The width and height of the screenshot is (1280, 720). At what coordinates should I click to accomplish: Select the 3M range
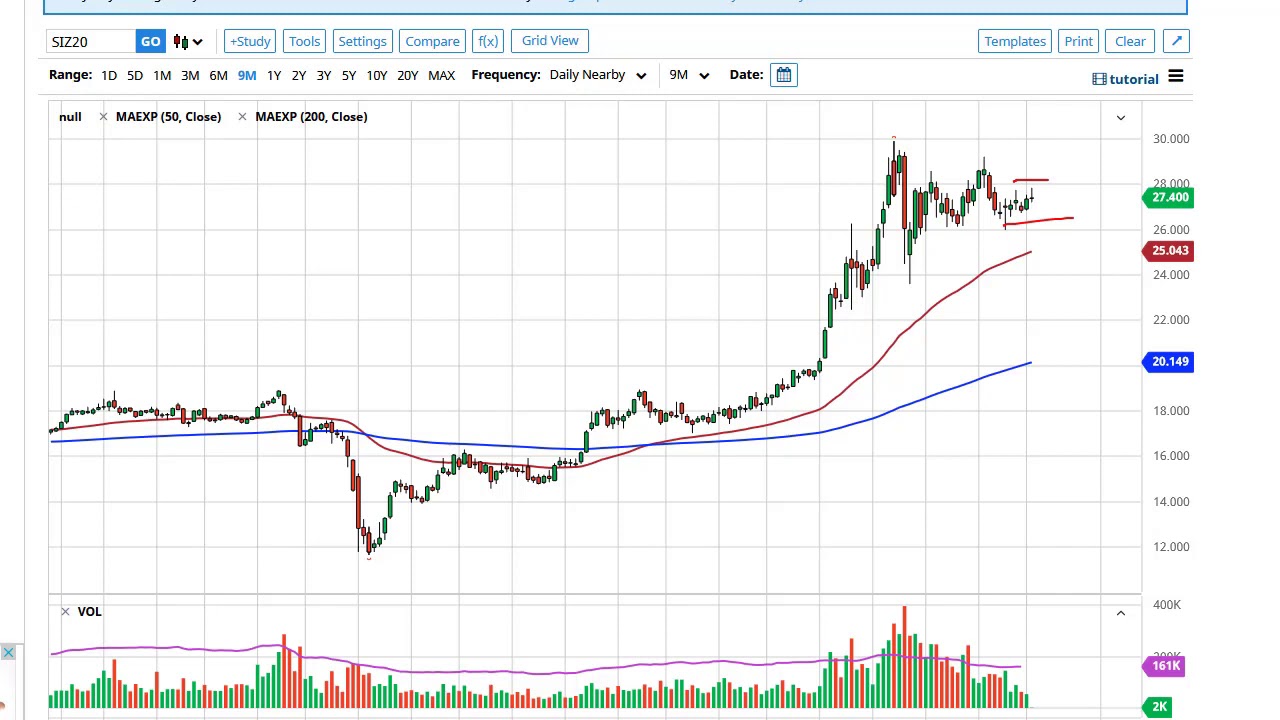[x=190, y=76]
